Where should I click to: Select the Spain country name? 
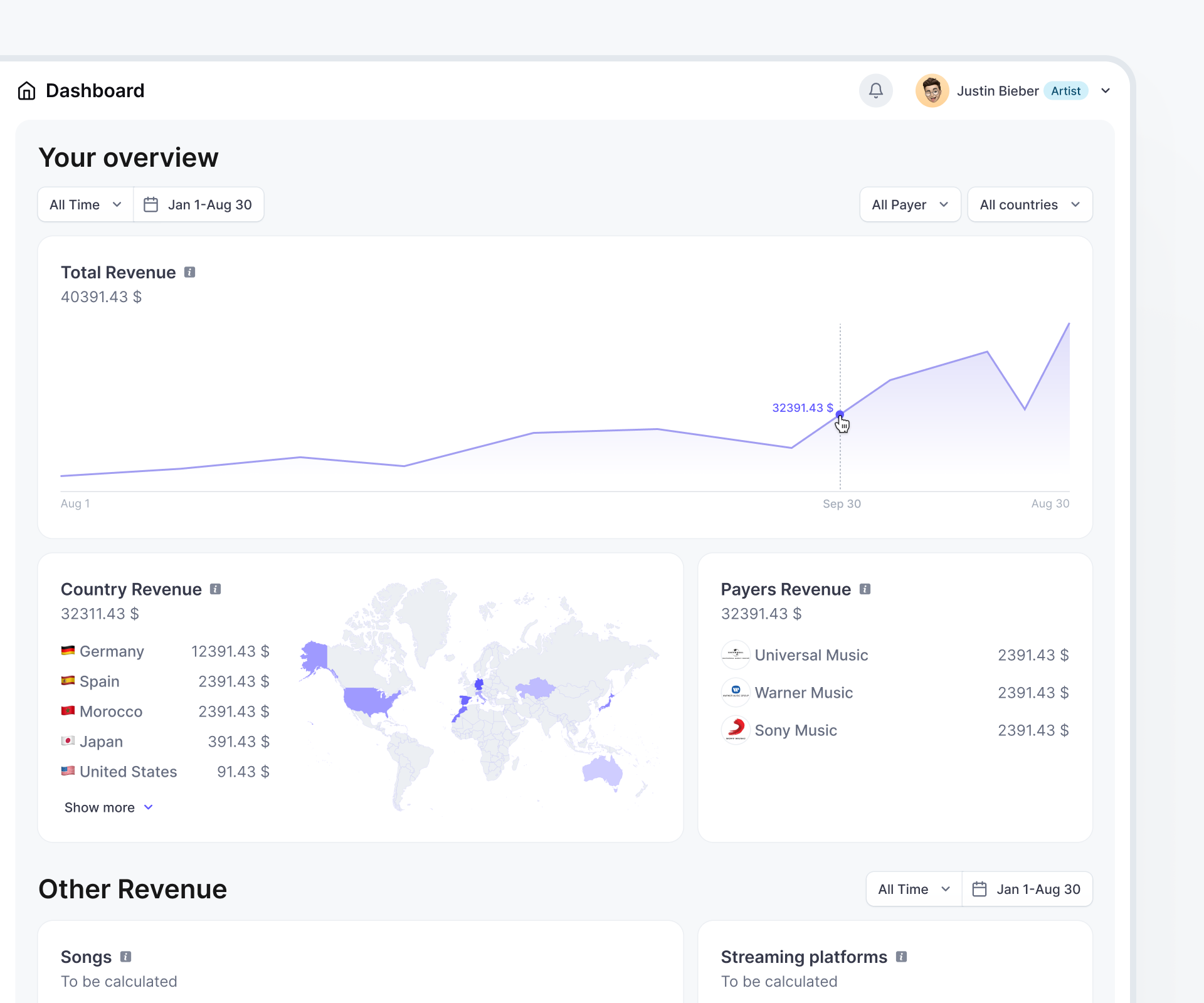[x=100, y=681]
